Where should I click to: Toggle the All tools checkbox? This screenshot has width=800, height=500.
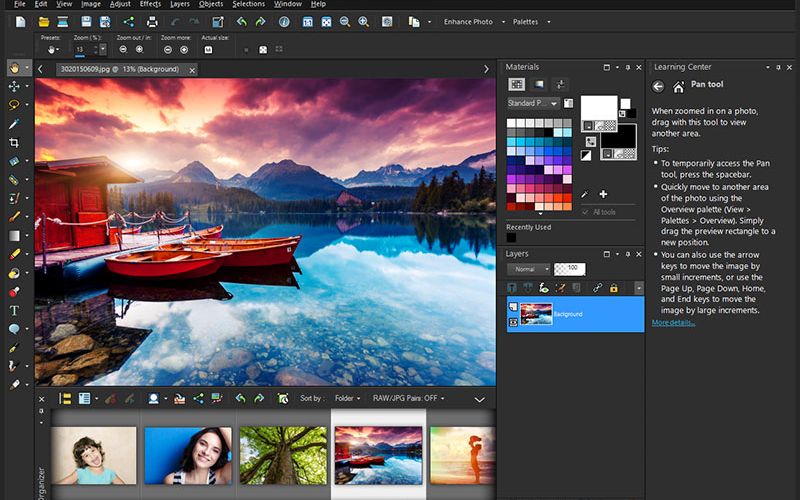585,212
